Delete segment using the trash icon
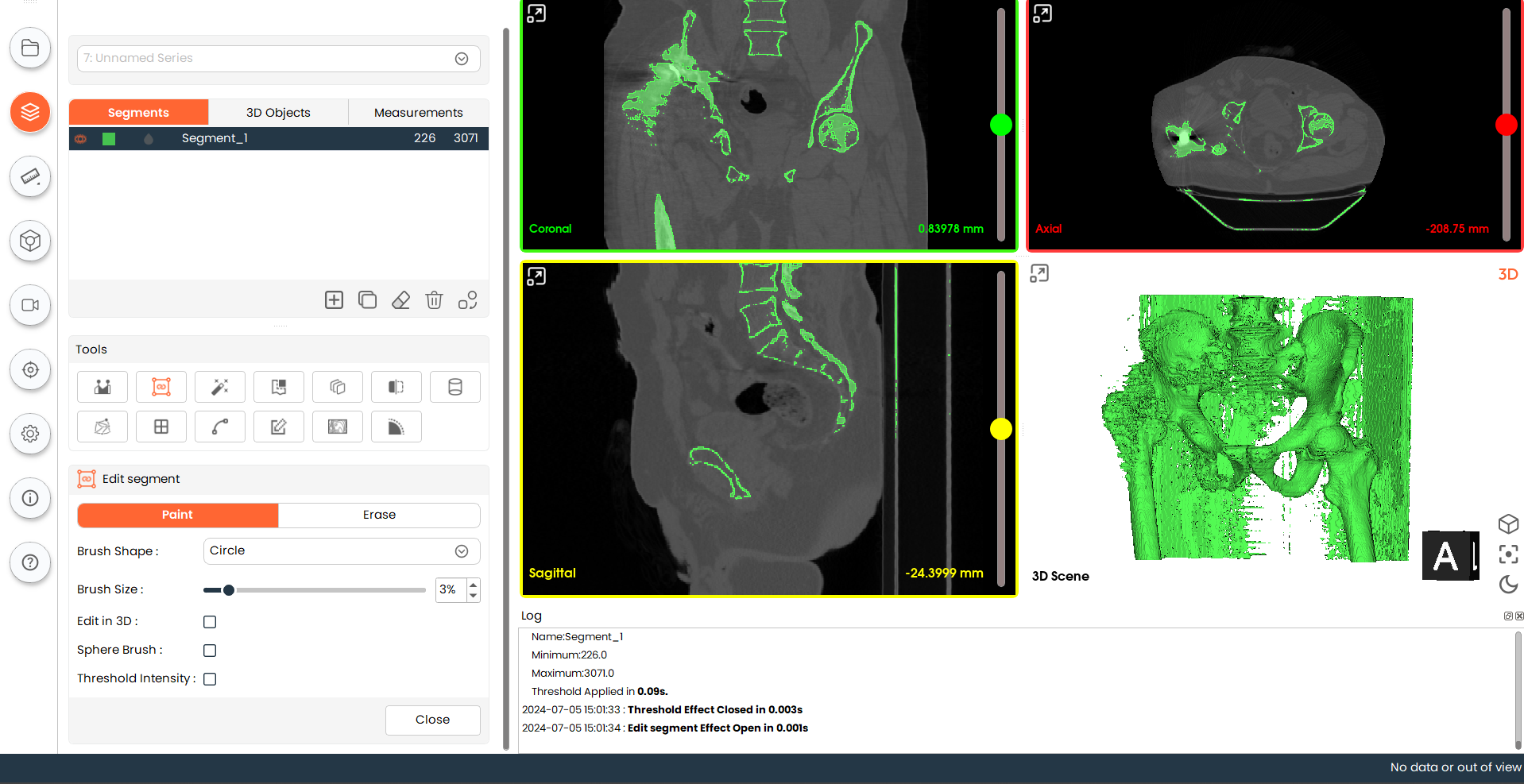 tap(434, 299)
